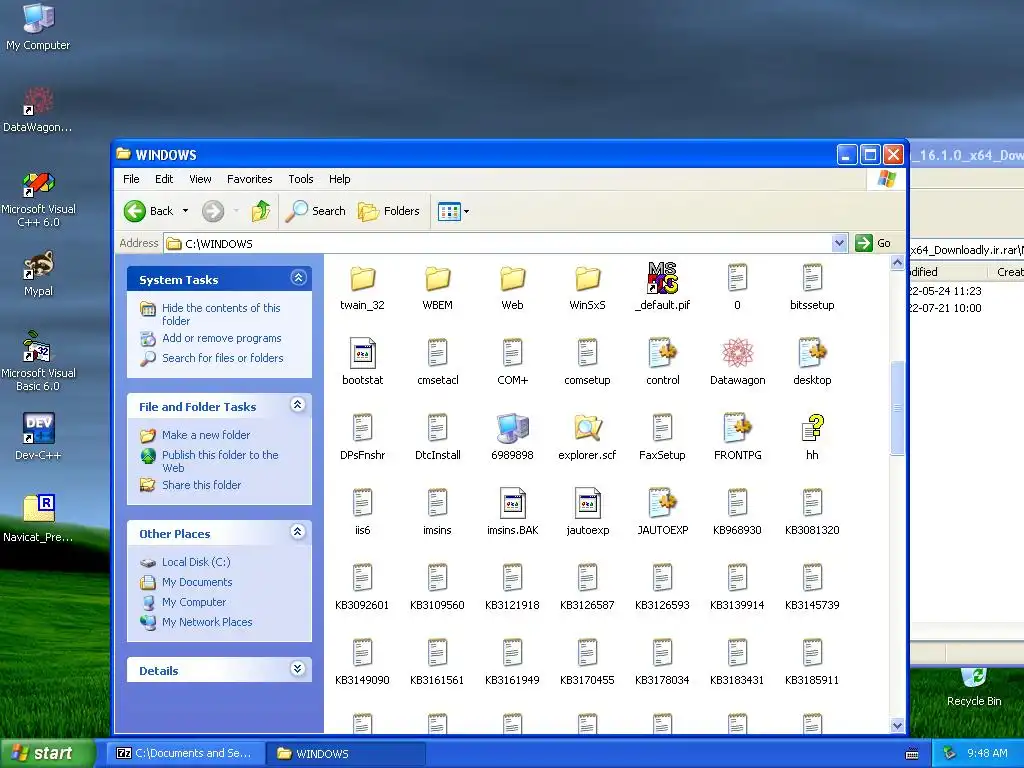This screenshot has width=1024, height=768.
Task: Open the Address bar dropdown list
Action: coord(840,243)
